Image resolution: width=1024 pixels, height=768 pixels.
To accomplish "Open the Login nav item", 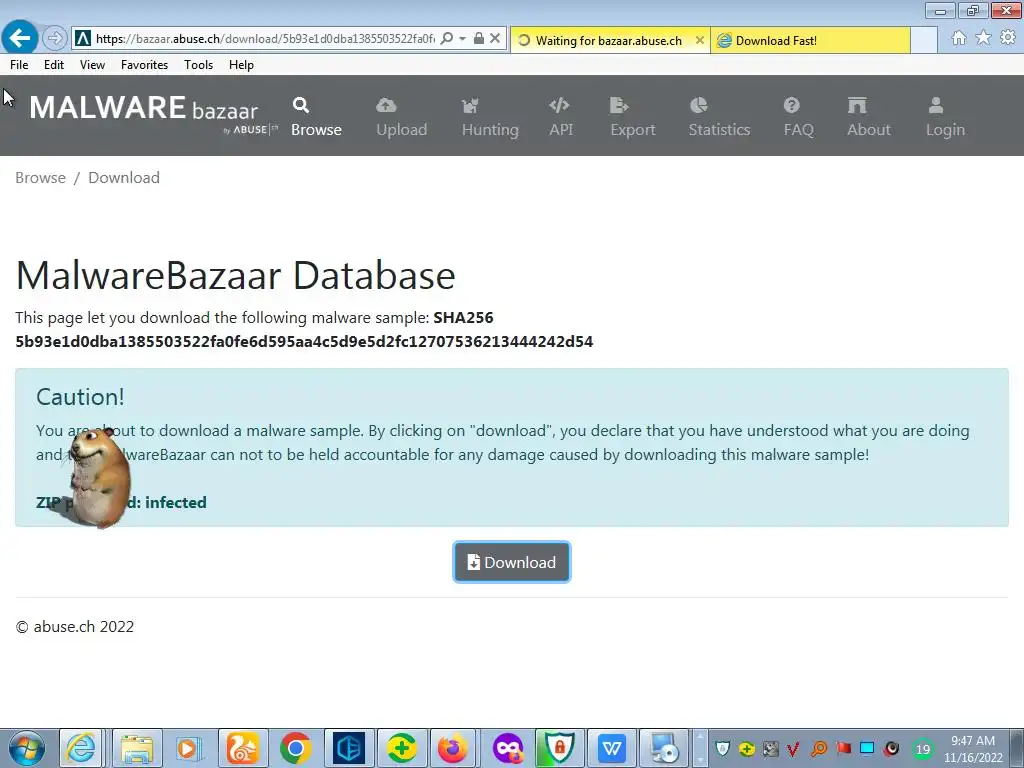I will click(x=945, y=117).
